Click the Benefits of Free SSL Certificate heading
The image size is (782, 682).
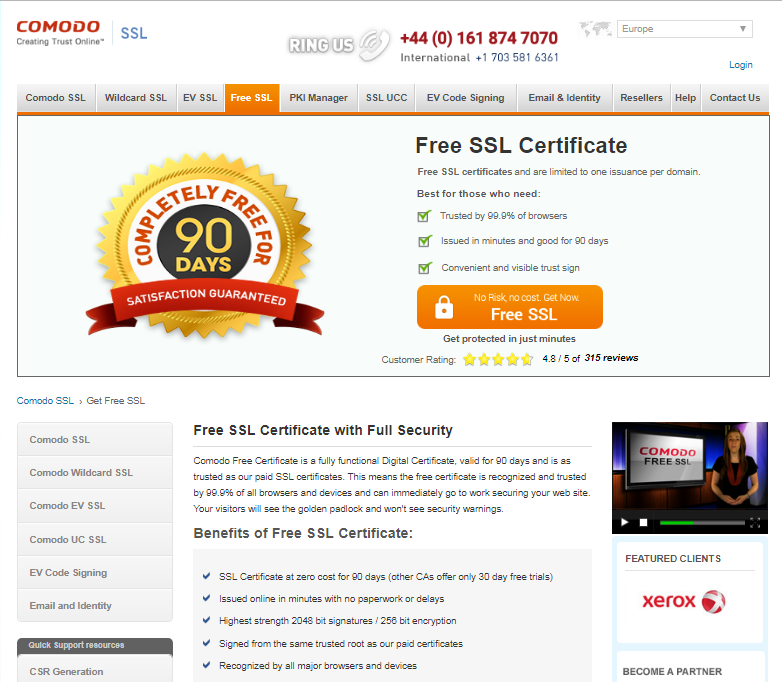point(303,533)
